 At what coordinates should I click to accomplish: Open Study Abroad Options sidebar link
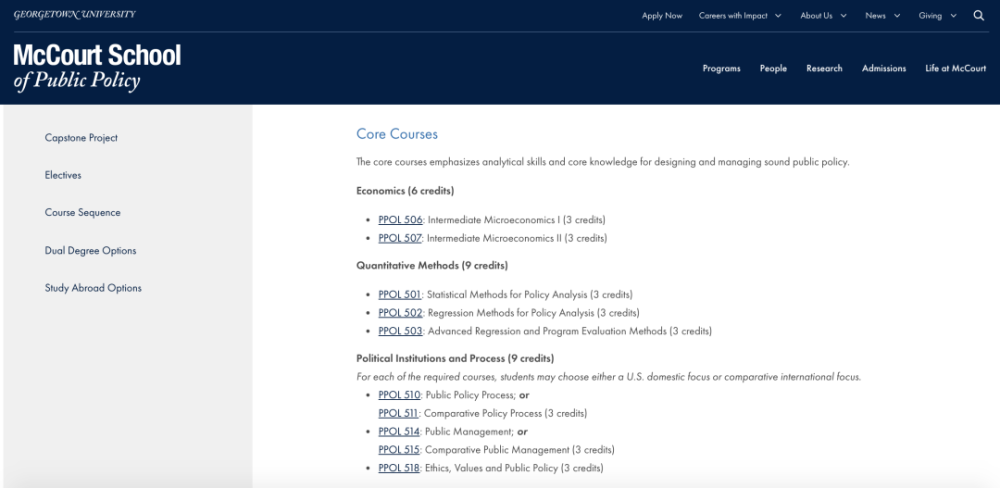93,288
